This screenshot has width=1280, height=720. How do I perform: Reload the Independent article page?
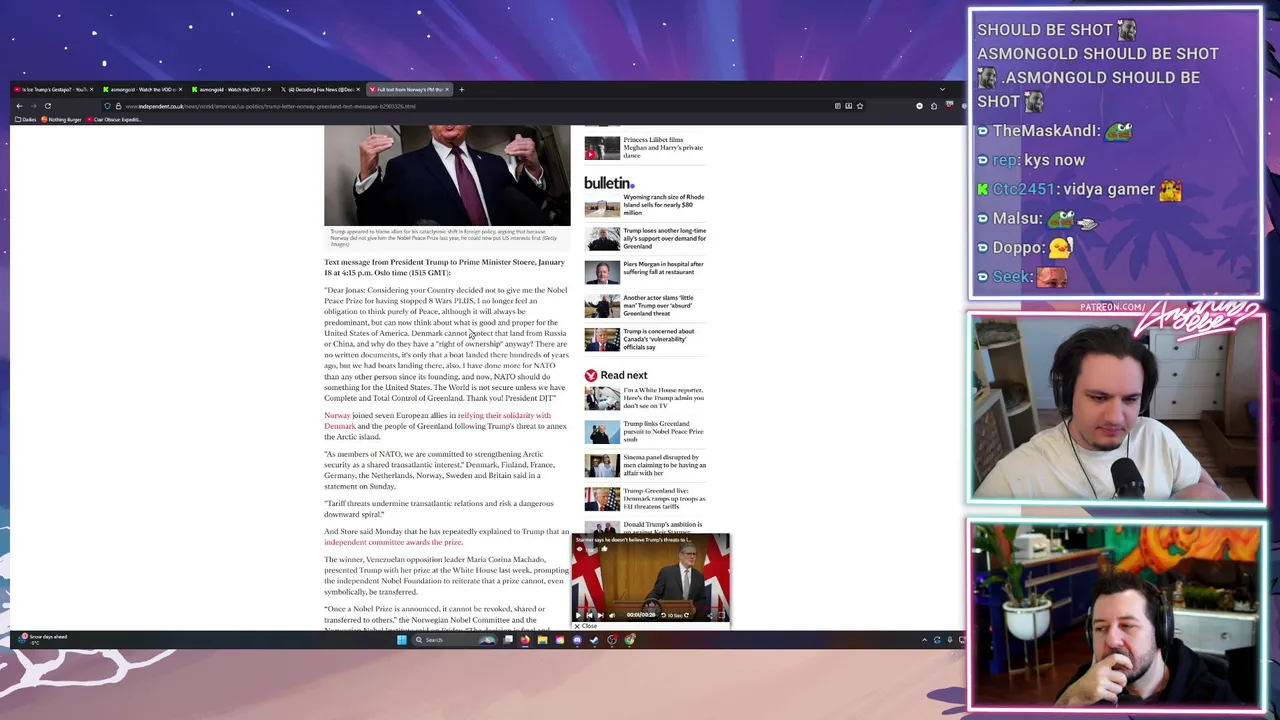47,106
